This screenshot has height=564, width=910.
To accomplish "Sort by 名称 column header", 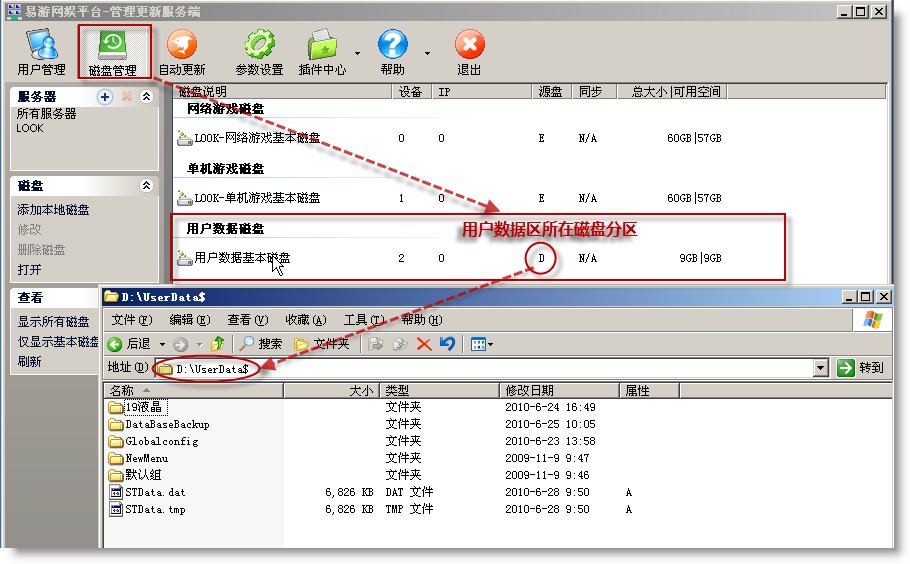I will pos(193,391).
